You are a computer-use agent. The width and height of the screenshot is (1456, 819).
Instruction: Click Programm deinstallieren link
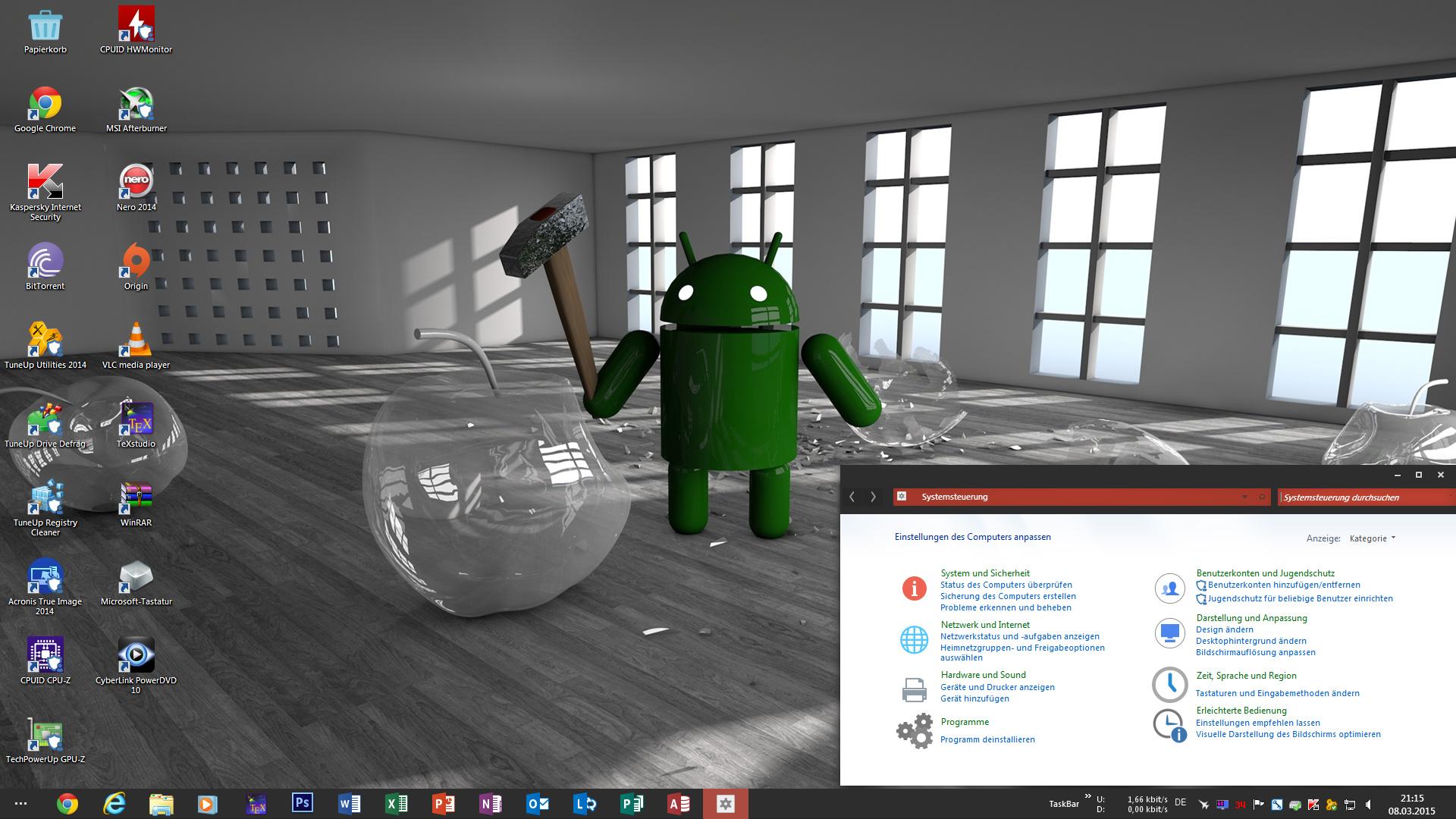(x=987, y=739)
